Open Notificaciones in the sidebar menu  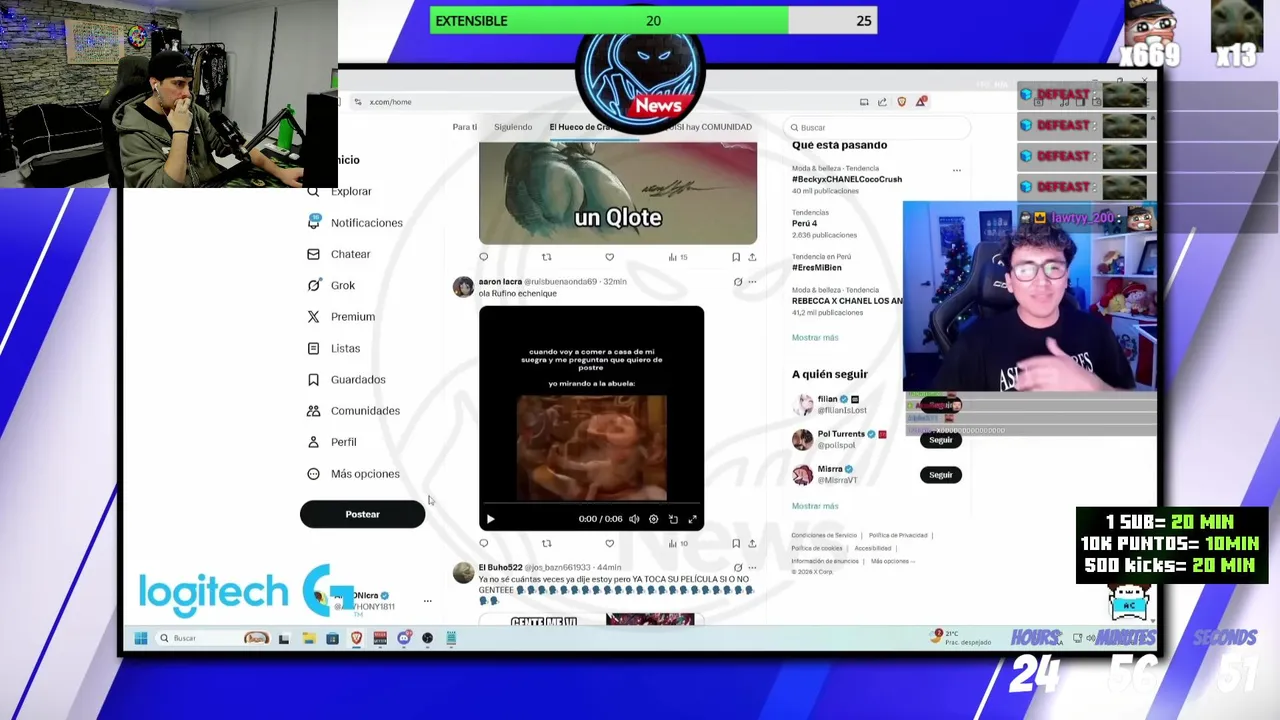pos(367,223)
